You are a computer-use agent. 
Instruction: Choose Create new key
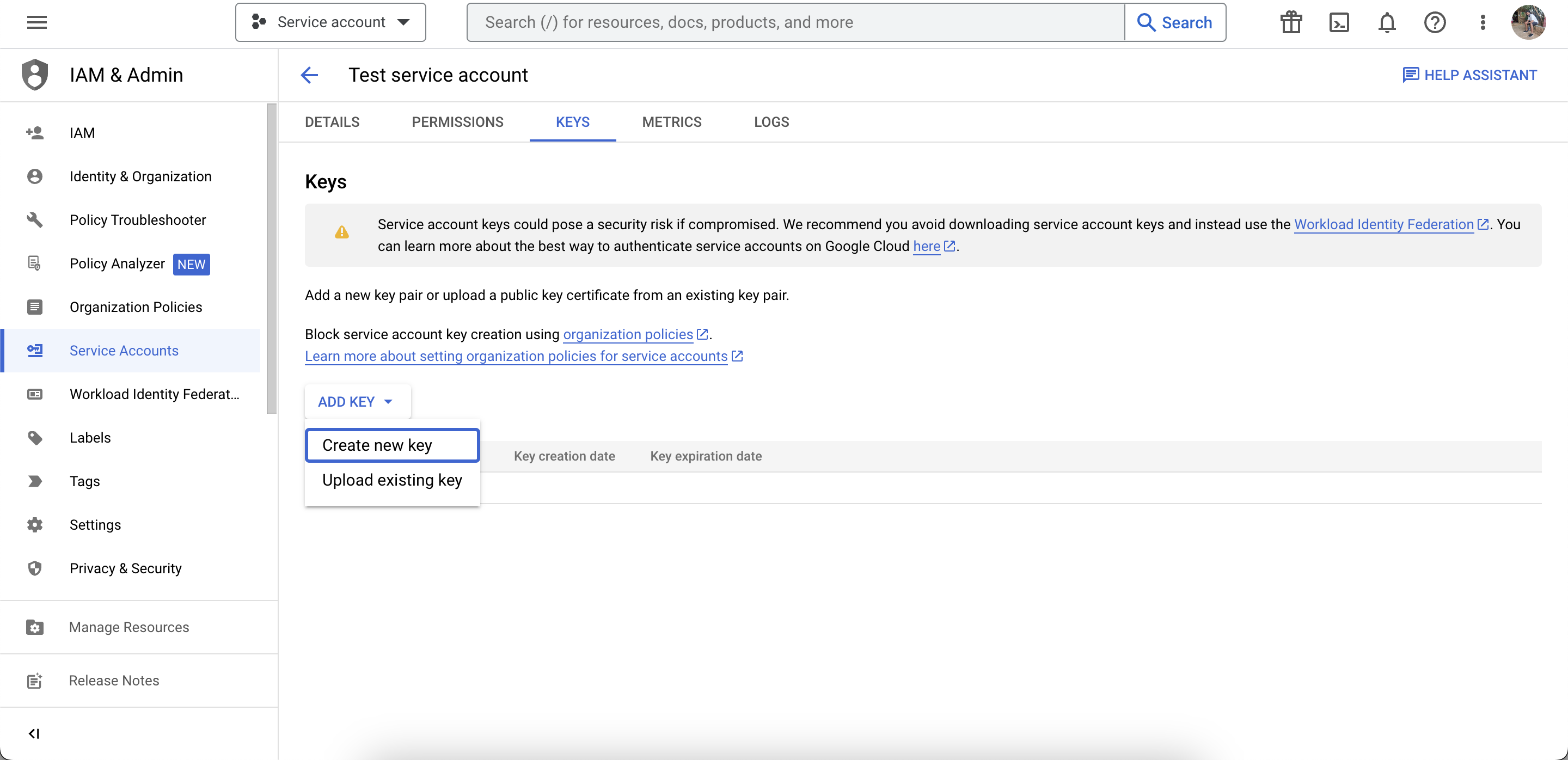(x=392, y=445)
